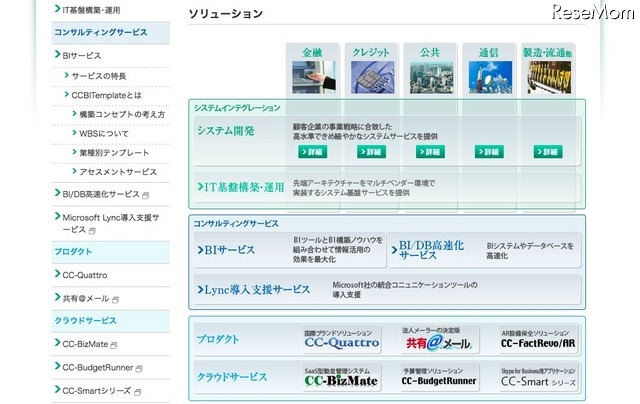Viewport: 640px width, 404px height.
Task: Click the CC-FactRevo/AR product logo
Action: 538,339
